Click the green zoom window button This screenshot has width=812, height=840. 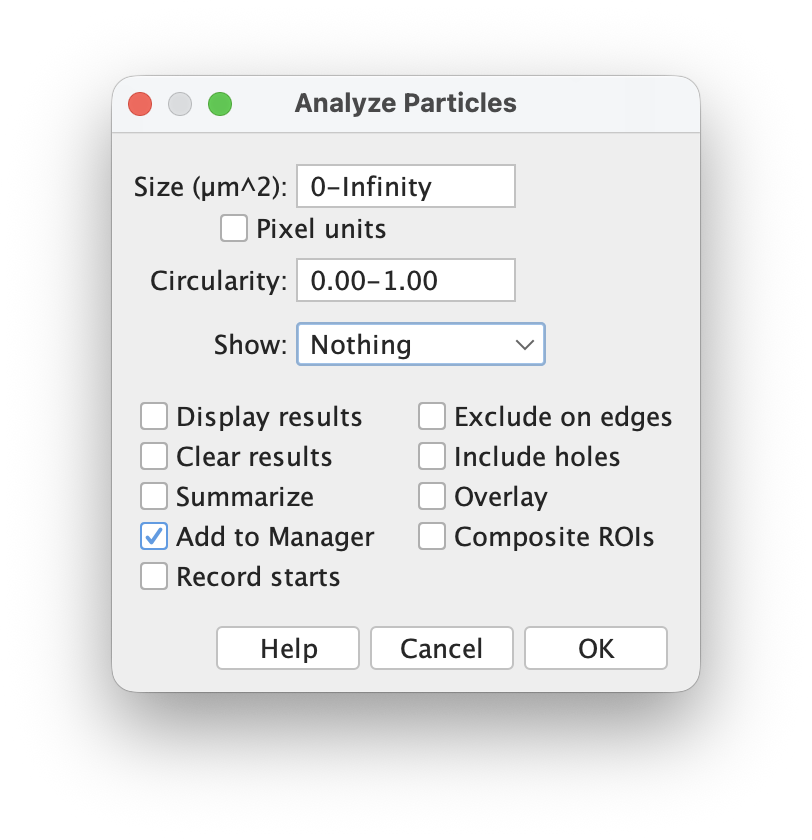click(x=220, y=104)
